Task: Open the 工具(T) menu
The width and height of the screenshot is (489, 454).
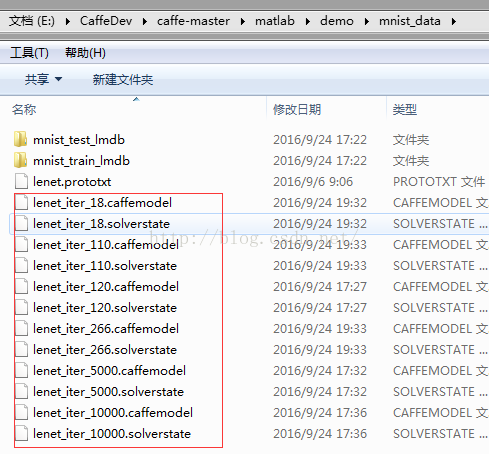Action: [29, 53]
